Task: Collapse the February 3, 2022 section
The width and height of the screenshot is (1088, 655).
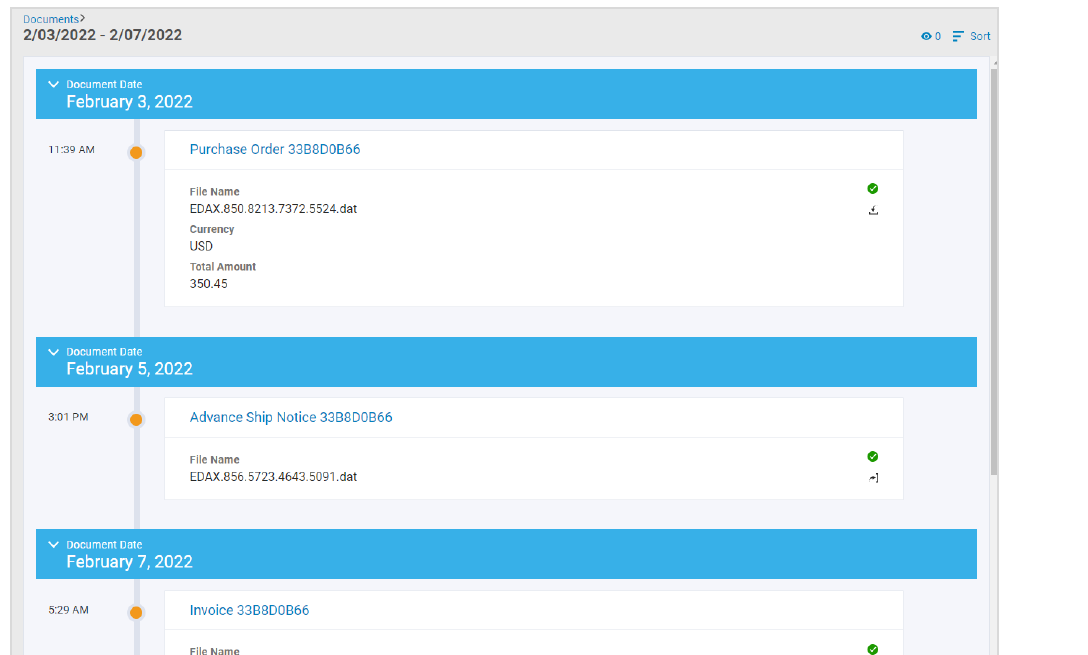Action: (x=53, y=84)
